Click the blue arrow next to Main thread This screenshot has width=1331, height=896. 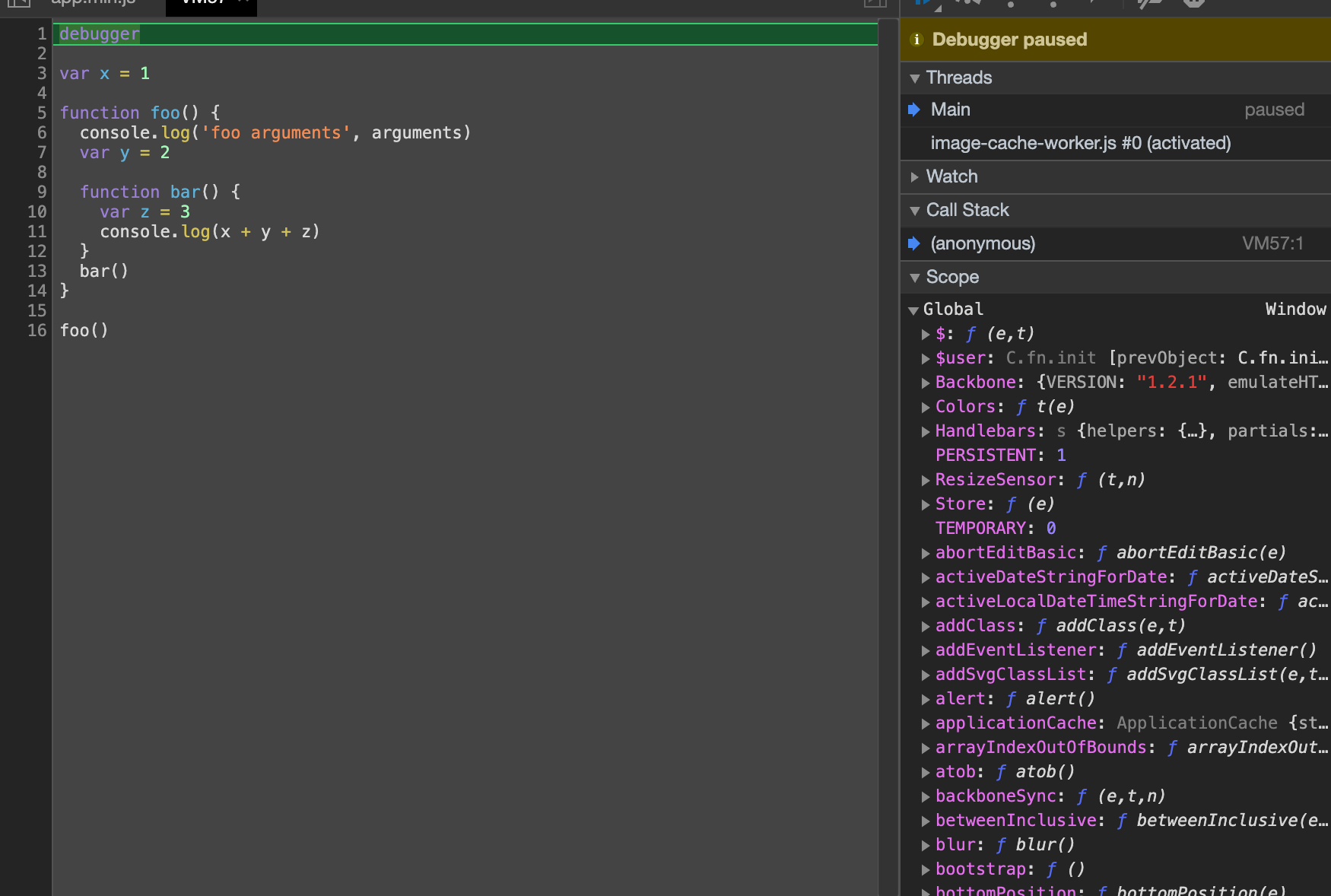click(914, 110)
